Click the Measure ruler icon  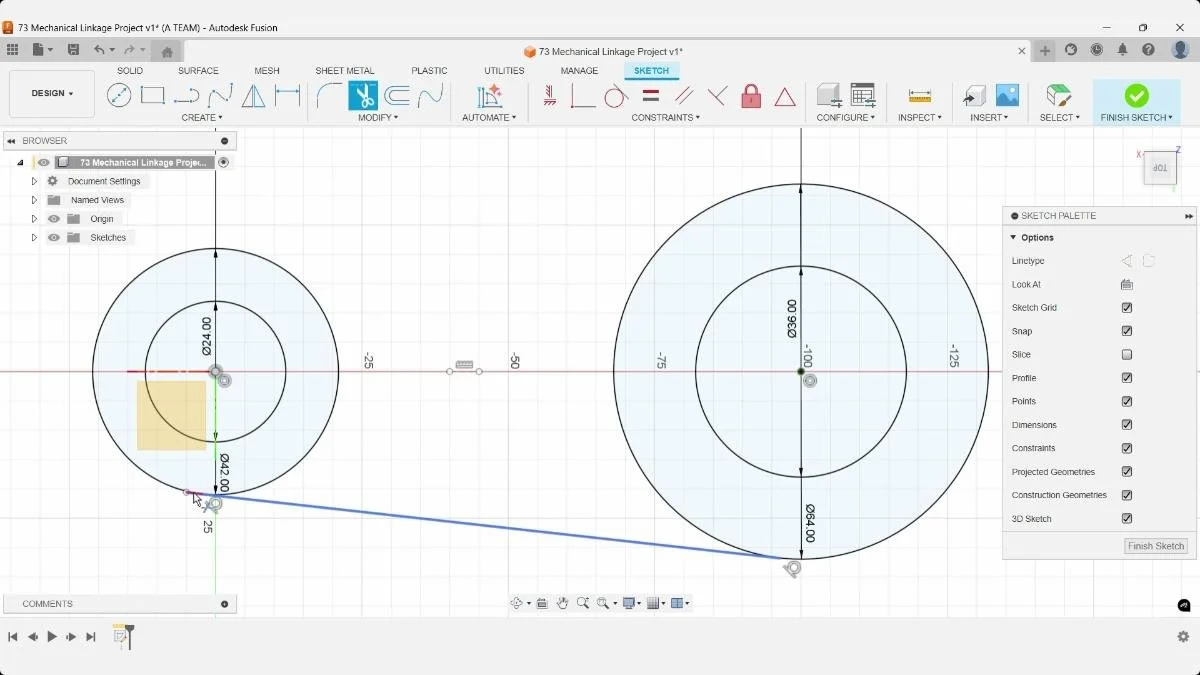[920, 96]
